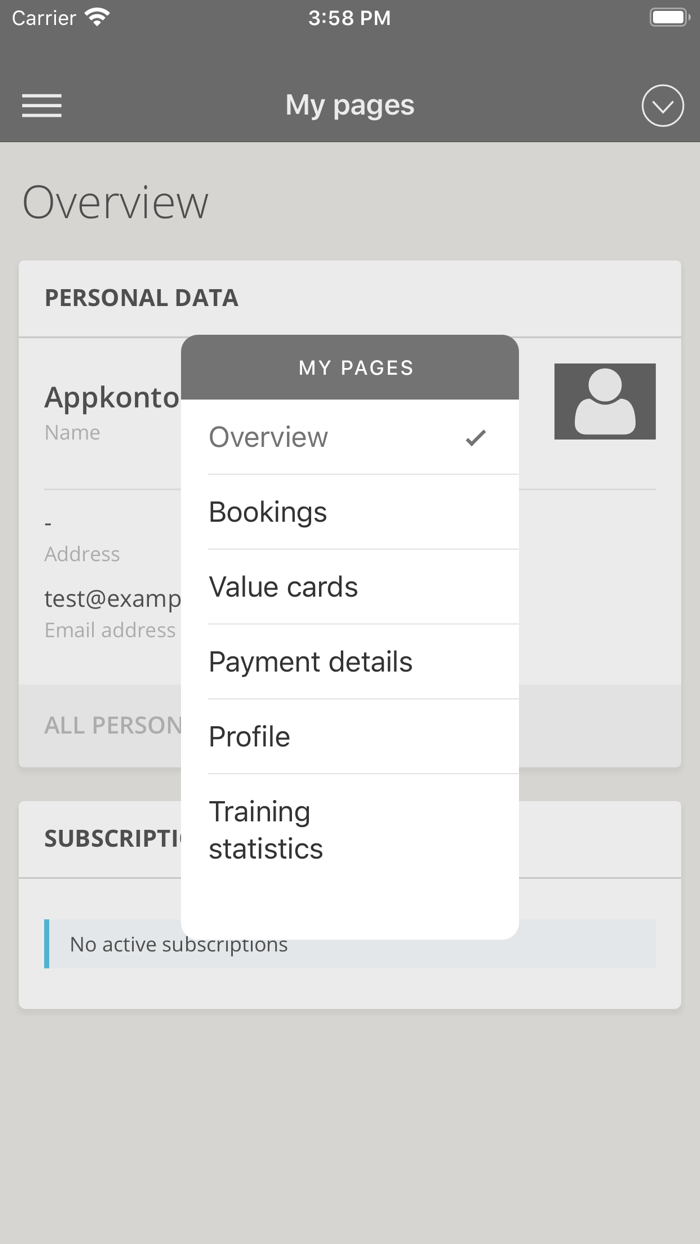700x1244 pixels.
Task: Collapse the My pages dropdown chevron
Action: click(662, 106)
